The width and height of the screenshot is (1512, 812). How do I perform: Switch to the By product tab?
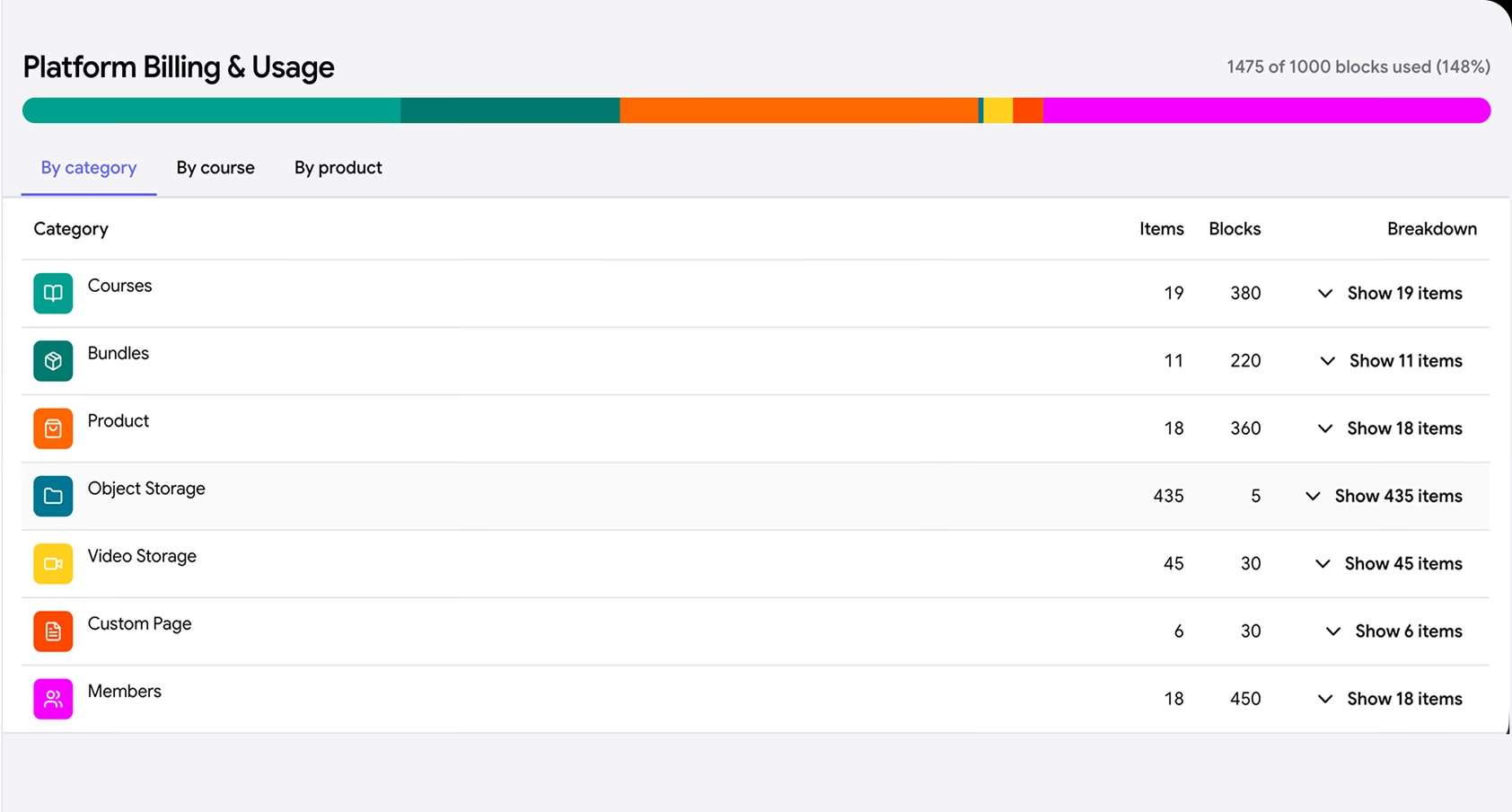click(x=338, y=168)
